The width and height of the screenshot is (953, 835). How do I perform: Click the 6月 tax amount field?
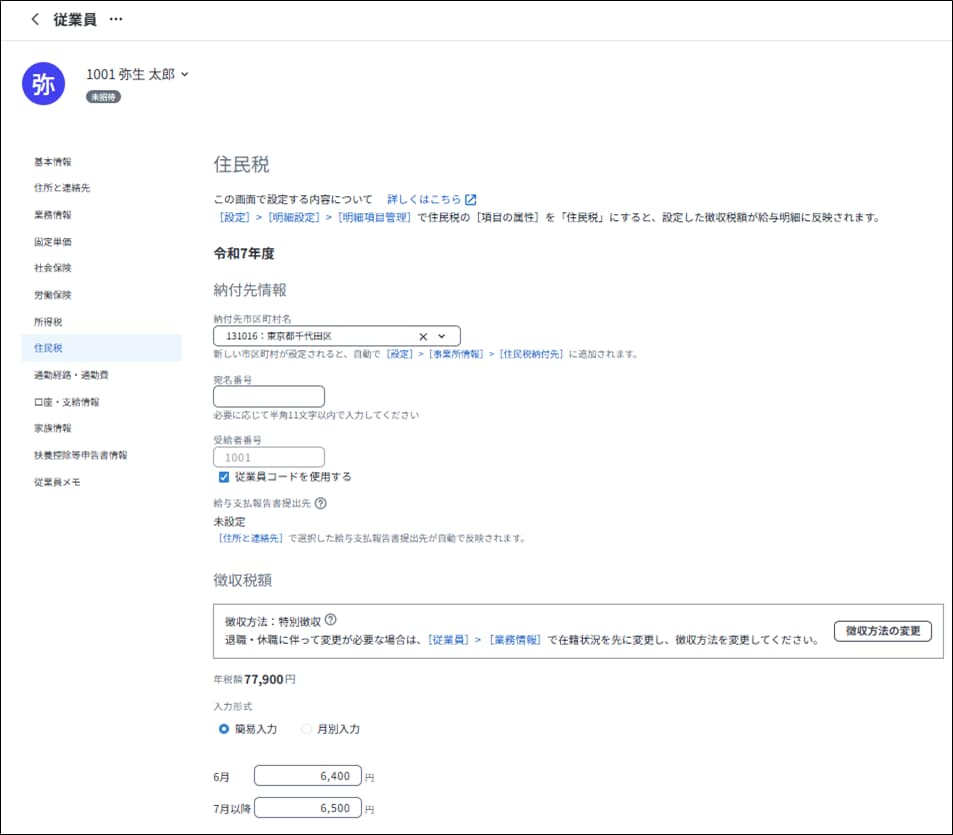307,776
